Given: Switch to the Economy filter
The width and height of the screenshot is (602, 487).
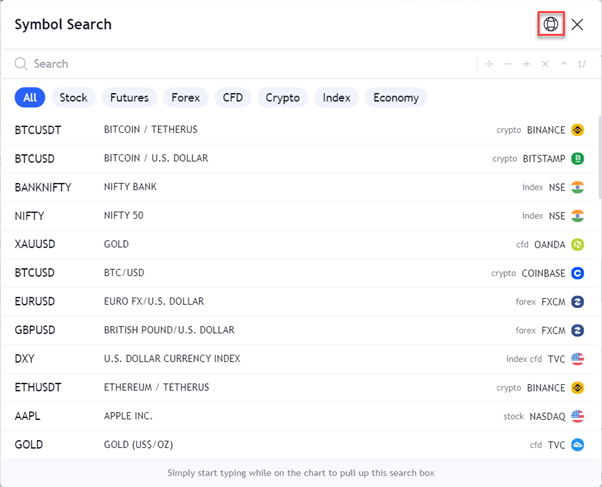Looking at the screenshot, I should [x=396, y=98].
